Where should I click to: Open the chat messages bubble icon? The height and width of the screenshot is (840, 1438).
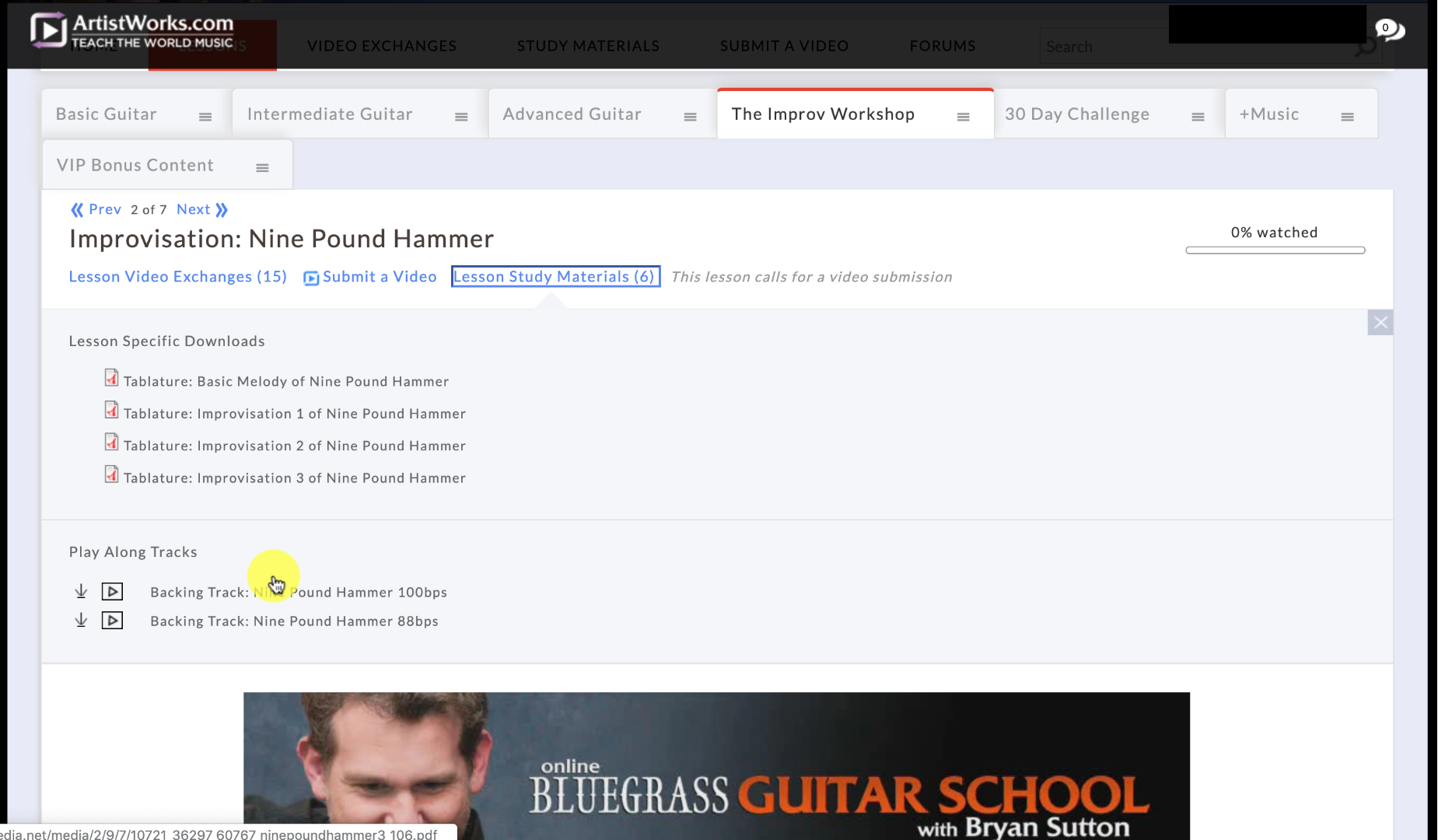click(1389, 30)
